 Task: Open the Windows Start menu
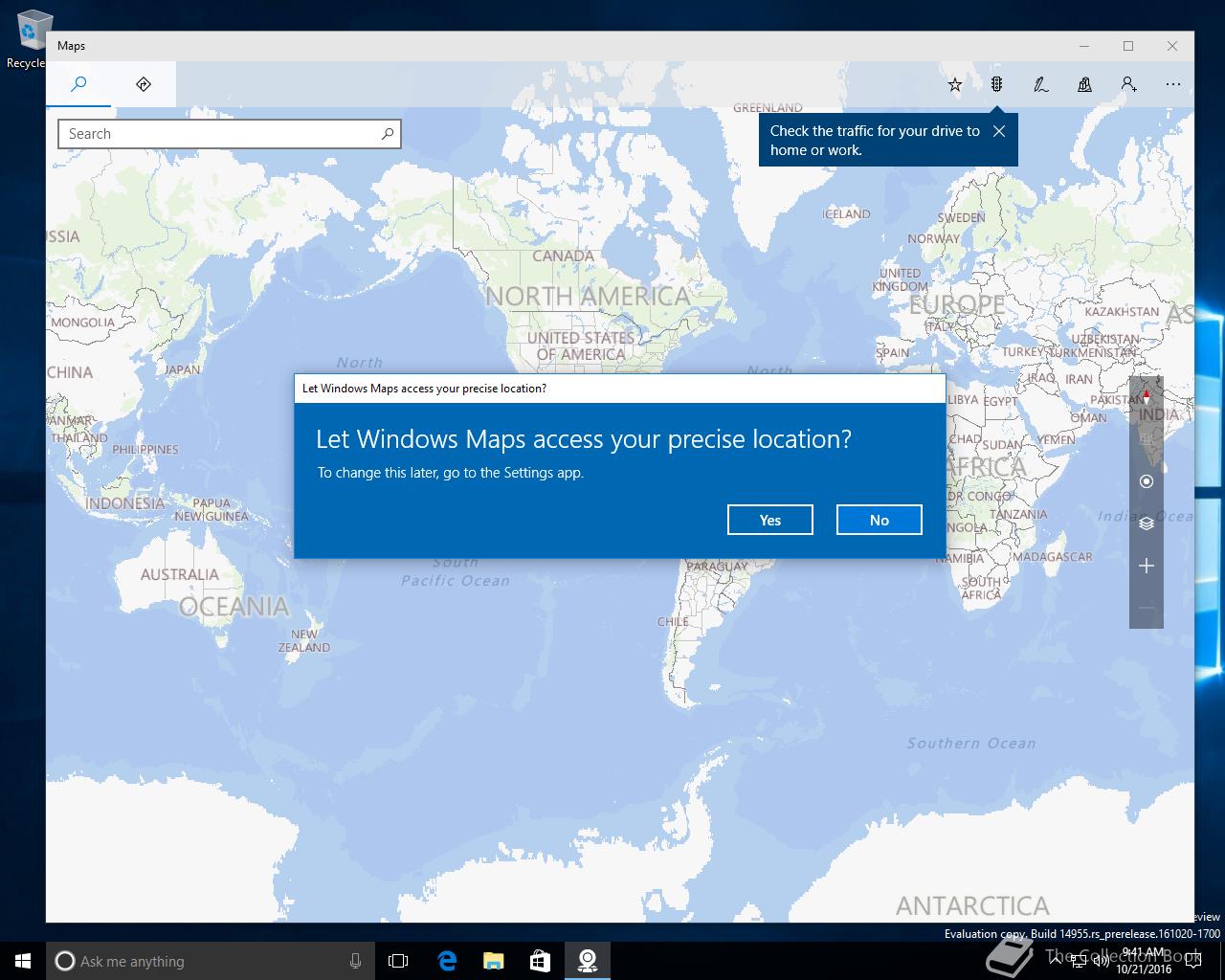point(23,961)
